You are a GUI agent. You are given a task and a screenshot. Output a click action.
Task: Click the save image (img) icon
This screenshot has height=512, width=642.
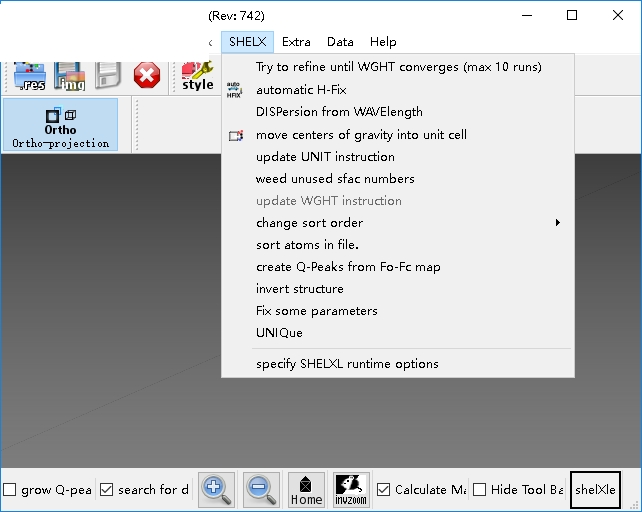(x=69, y=76)
